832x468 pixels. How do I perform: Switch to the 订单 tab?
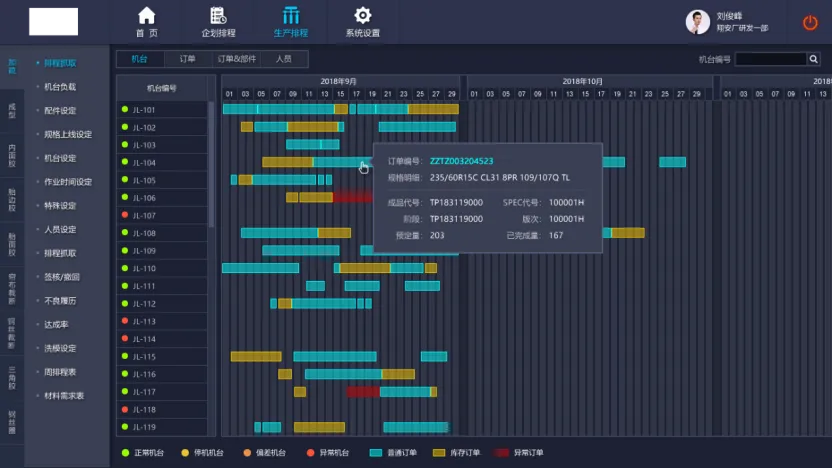(x=187, y=60)
